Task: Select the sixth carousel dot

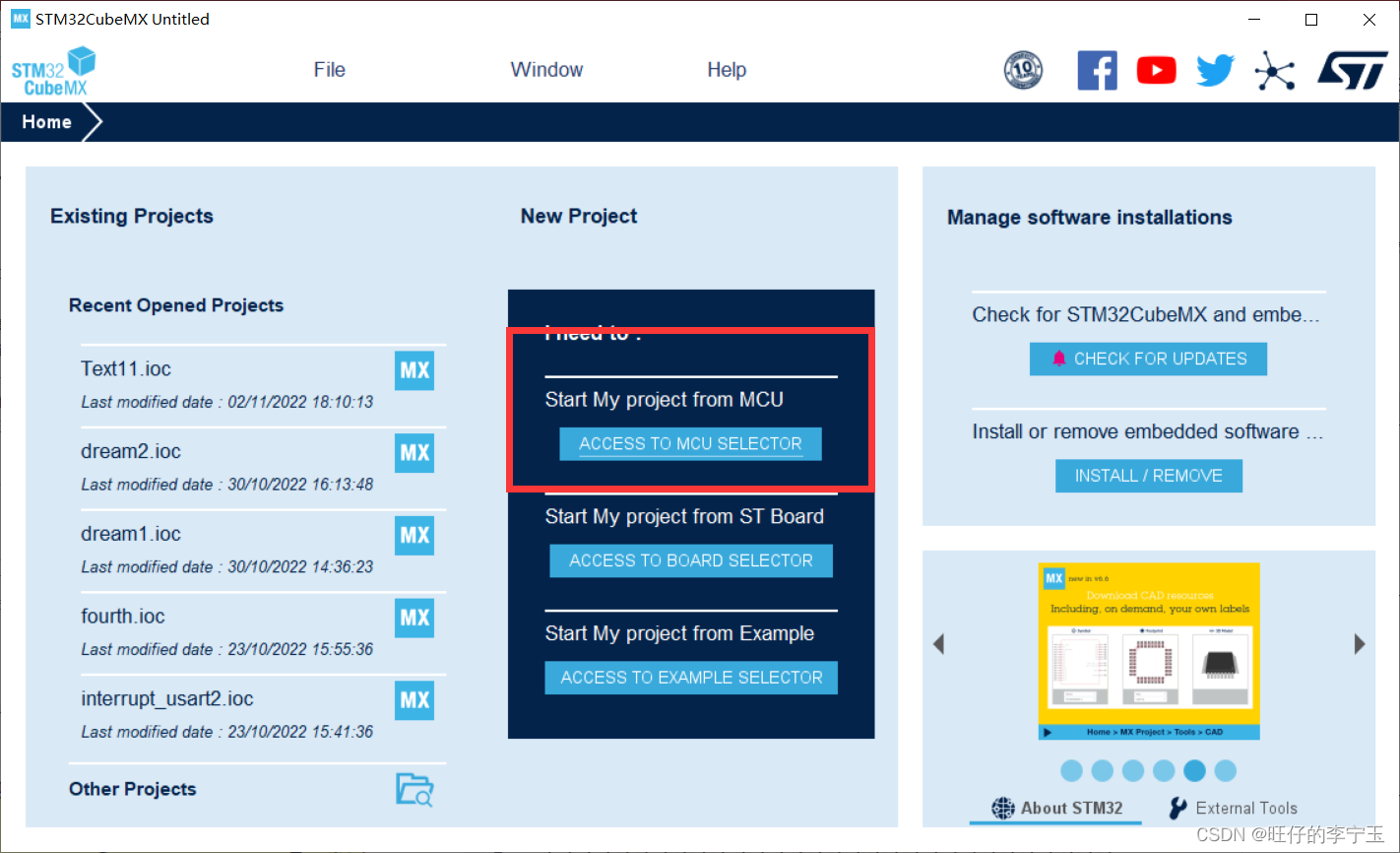Action: pyautogui.click(x=1225, y=770)
